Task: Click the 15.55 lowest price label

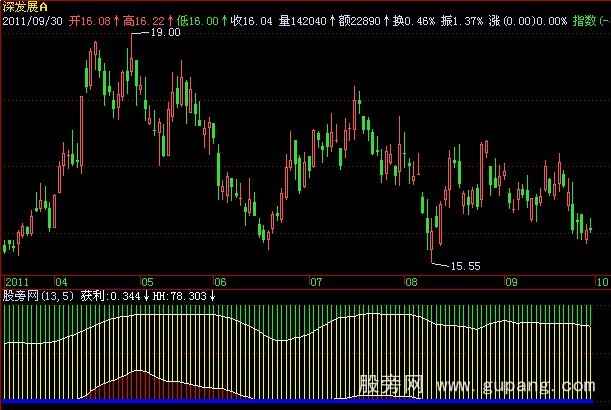Action: click(x=466, y=266)
